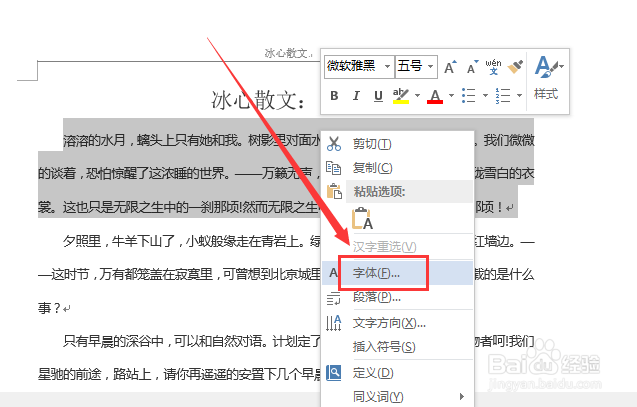Image resolution: width=637 pixels, height=407 pixels.
Task: Click the document title 冰心散文:
Action: click(x=258, y=100)
